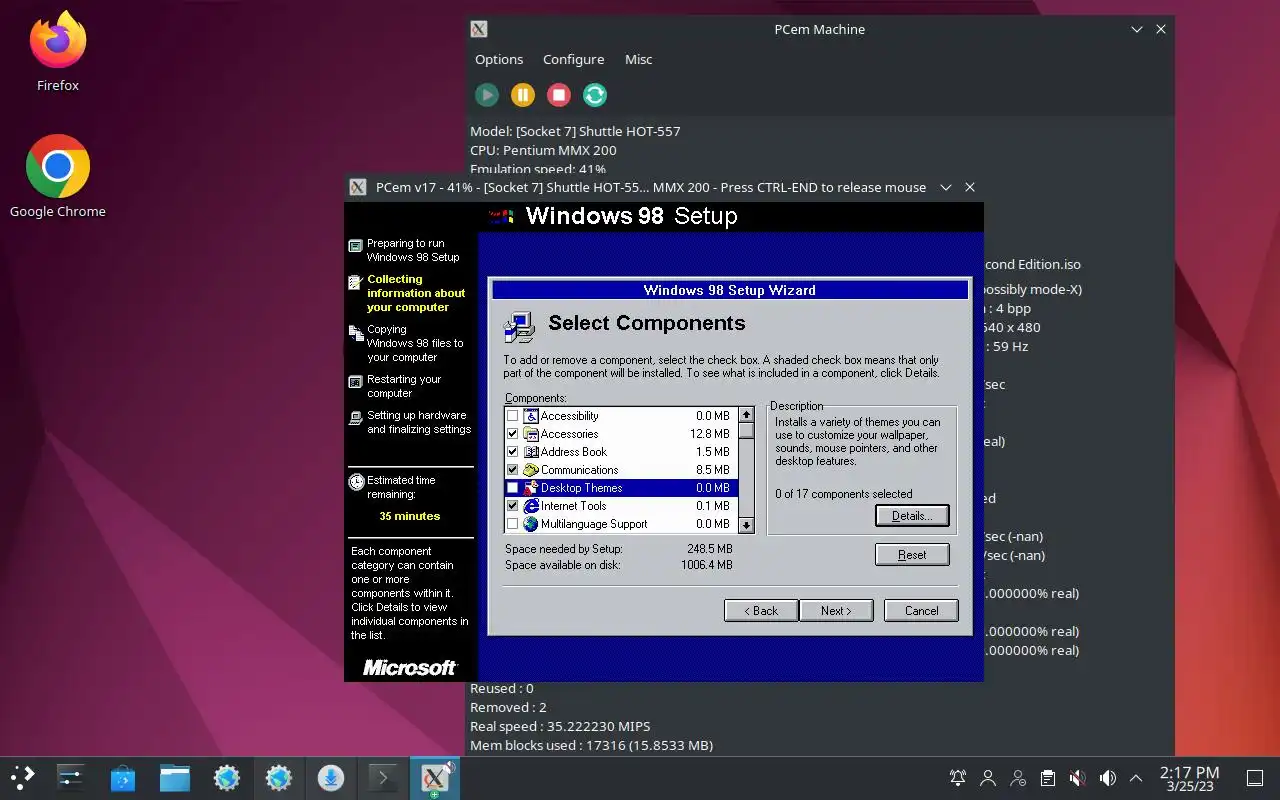
Task: Select the Communications row text
Action: click(x=579, y=470)
